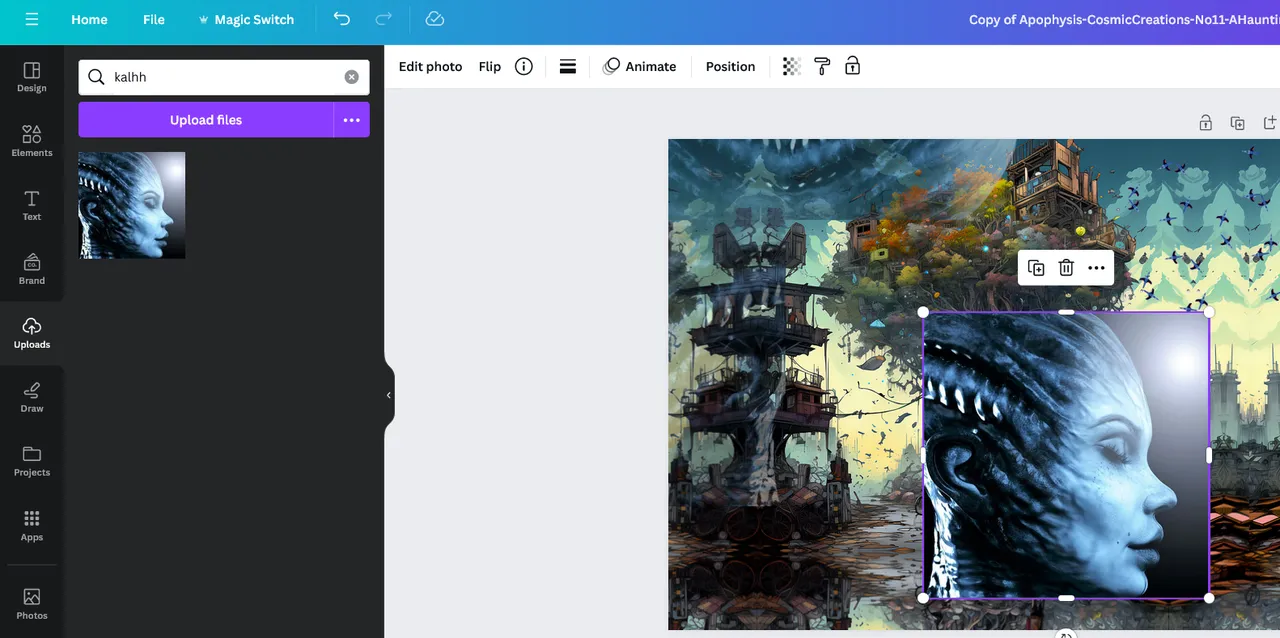This screenshot has width=1280, height=638.
Task: Open the image info icon
Action: click(x=524, y=66)
